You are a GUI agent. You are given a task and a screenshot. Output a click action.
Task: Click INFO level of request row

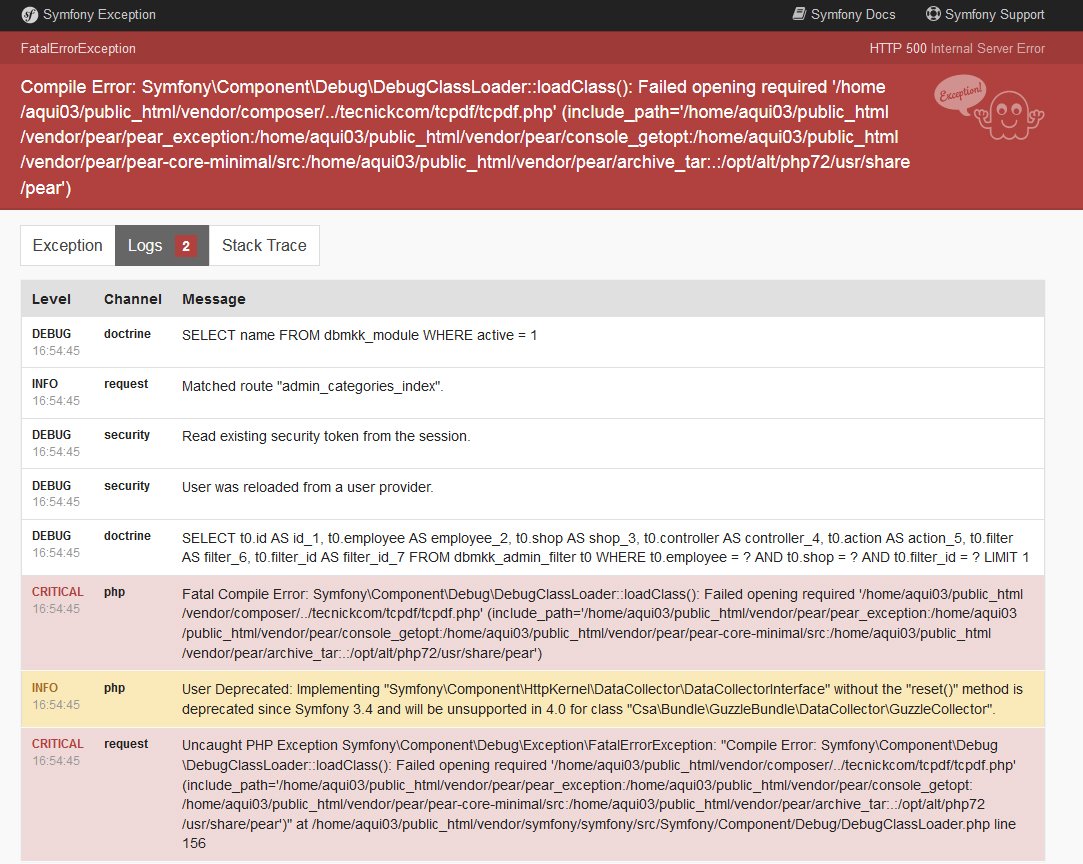(x=45, y=384)
